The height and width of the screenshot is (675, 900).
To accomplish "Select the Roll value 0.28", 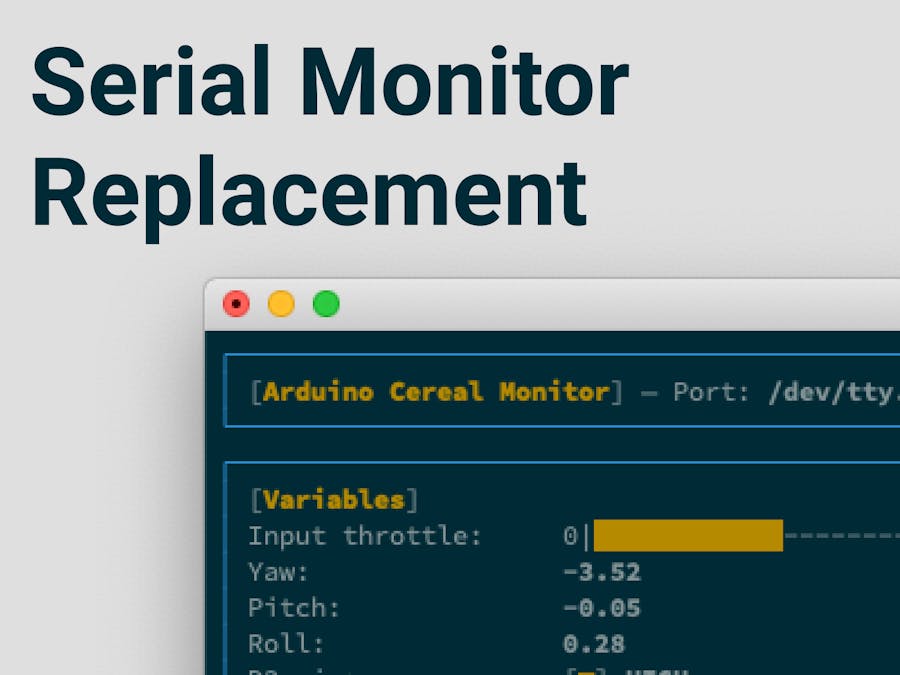I will pos(594,644).
